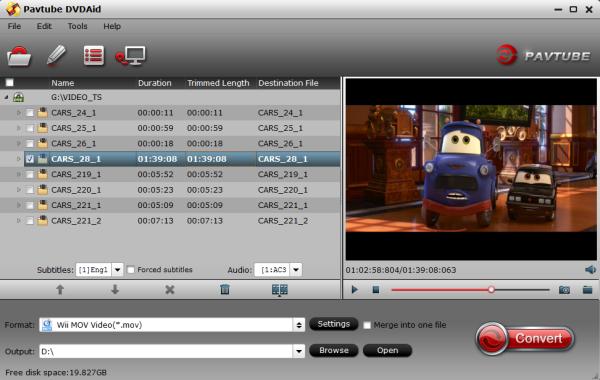Click the video preview frame
Image resolution: width=600 pixels, height=380 pixels.
[x=471, y=169]
